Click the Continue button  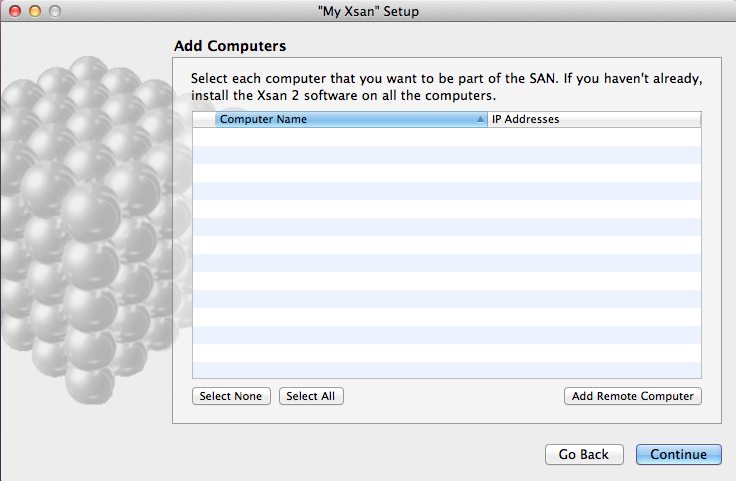pyautogui.click(x=678, y=454)
